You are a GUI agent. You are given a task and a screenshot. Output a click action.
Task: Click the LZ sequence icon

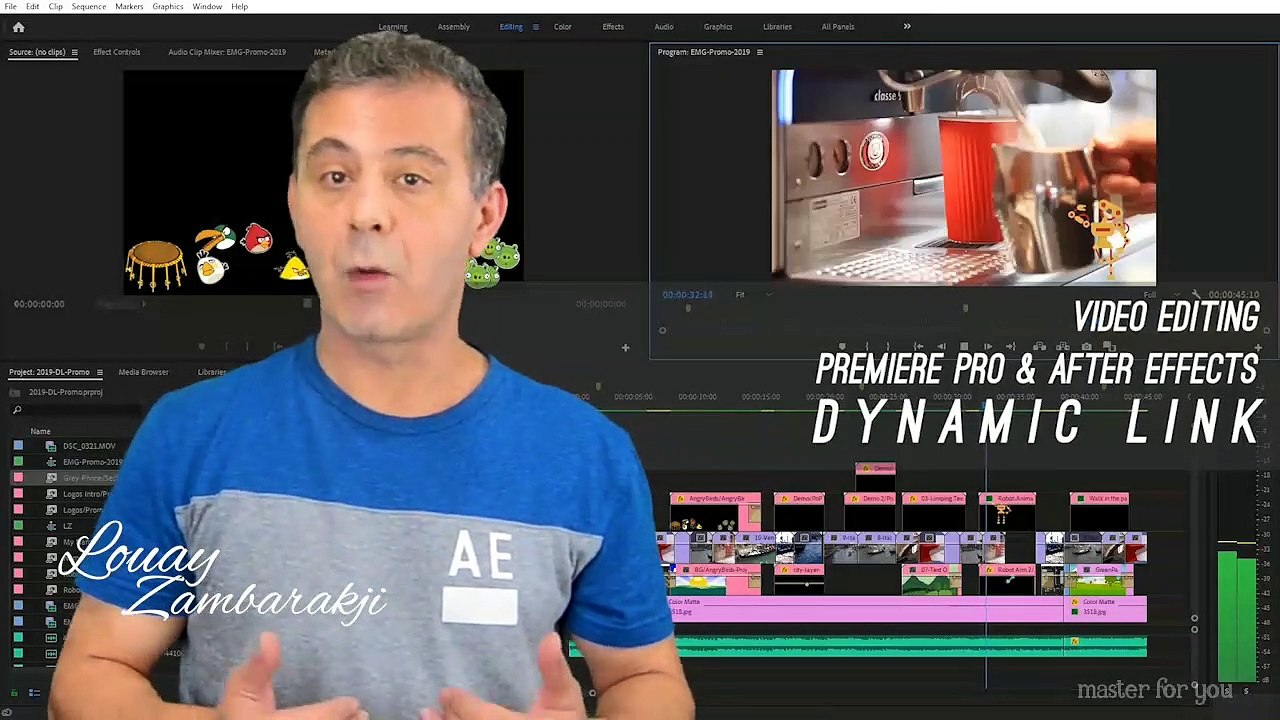point(51,526)
